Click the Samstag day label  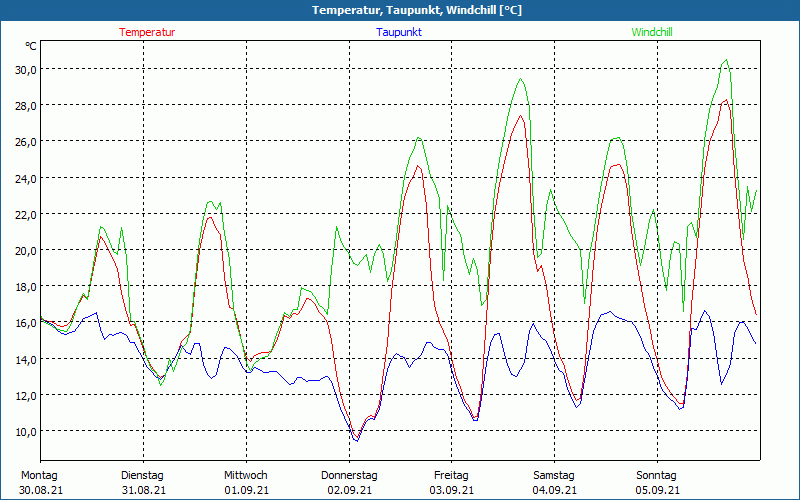tap(554, 476)
